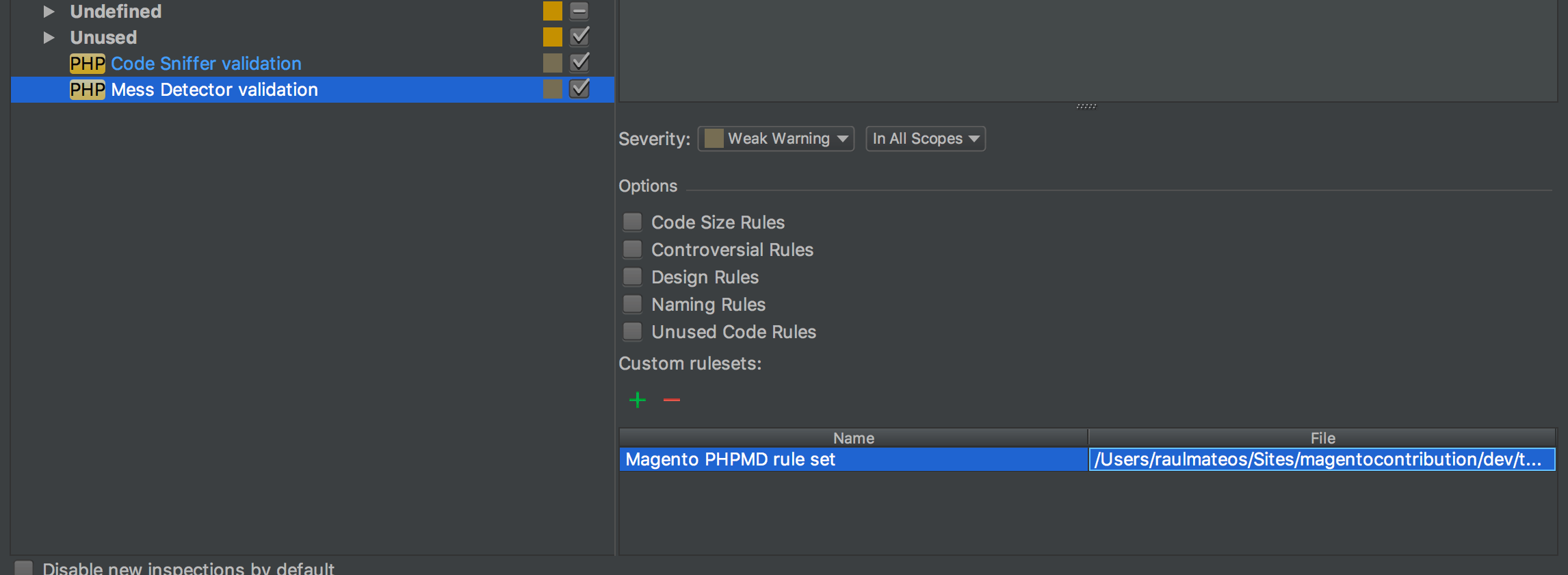The height and width of the screenshot is (575, 1568).
Task: Remove selected ruleset with red minus
Action: (671, 400)
